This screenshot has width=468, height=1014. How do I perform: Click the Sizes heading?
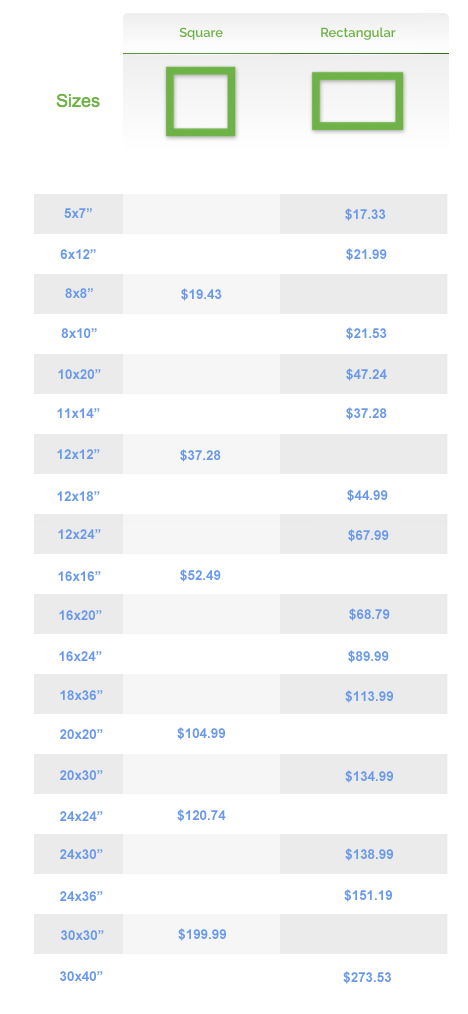[x=78, y=101]
